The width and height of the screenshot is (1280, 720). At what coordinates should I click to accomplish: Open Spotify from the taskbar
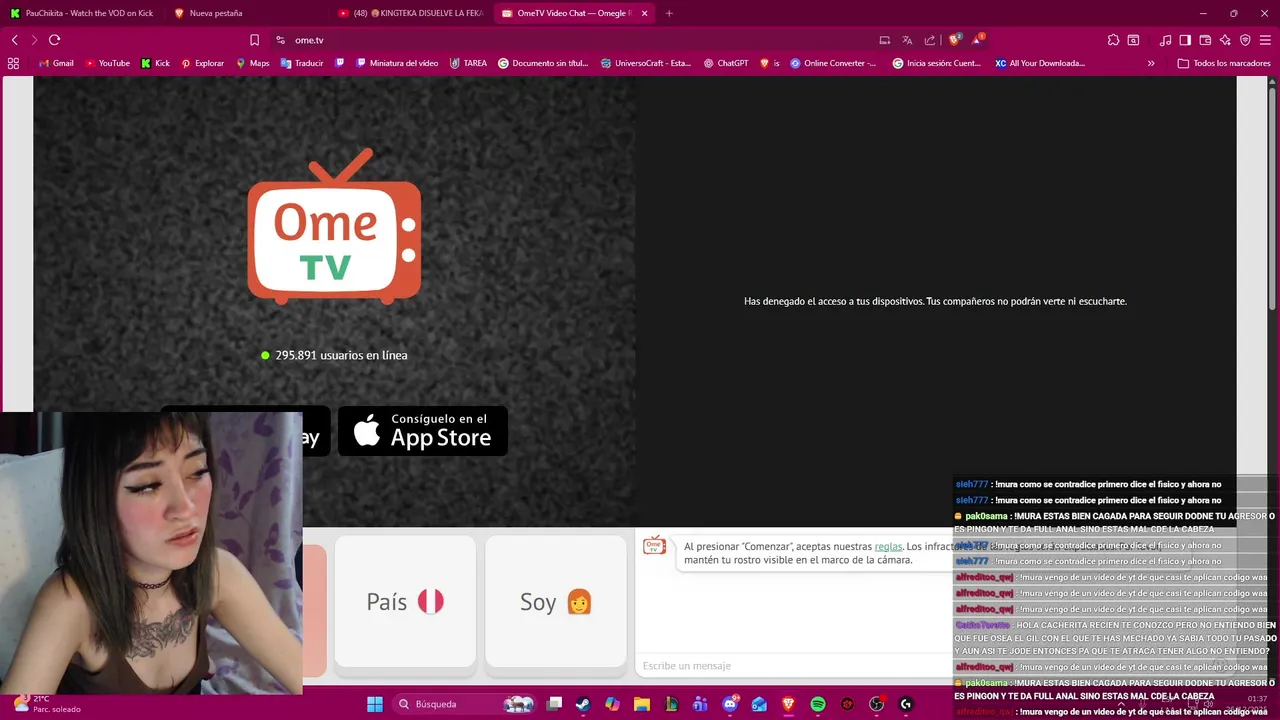pyautogui.click(x=818, y=704)
